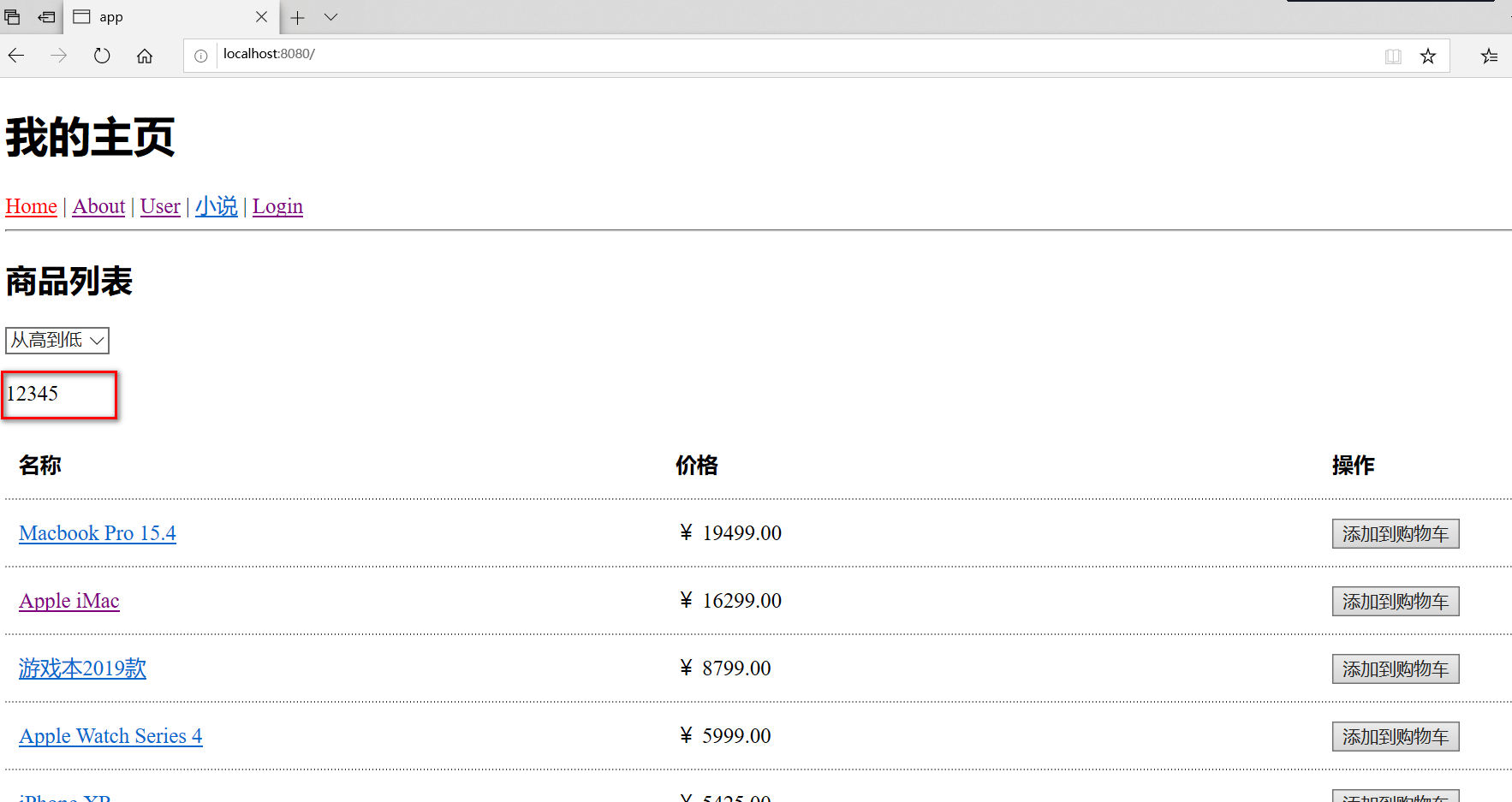Click the 商品列表 heading
This screenshot has width=1512, height=802.
[69, 282]
